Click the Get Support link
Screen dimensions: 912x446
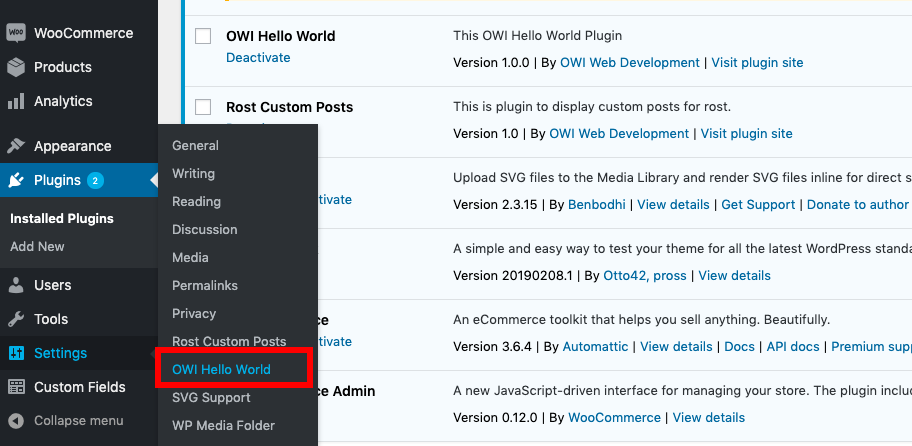pos(758,205)
